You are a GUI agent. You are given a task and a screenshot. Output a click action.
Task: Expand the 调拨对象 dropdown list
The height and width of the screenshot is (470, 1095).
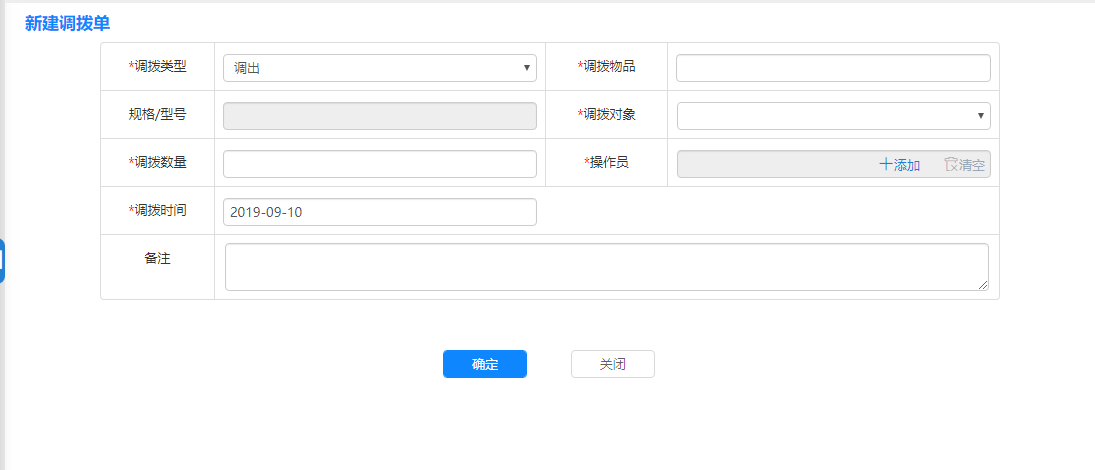tap(833, 116)
